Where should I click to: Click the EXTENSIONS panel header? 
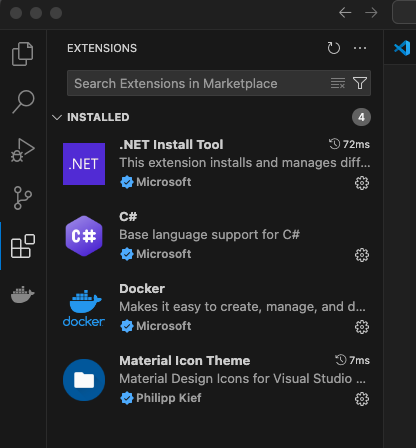click(x=102, y=48)
